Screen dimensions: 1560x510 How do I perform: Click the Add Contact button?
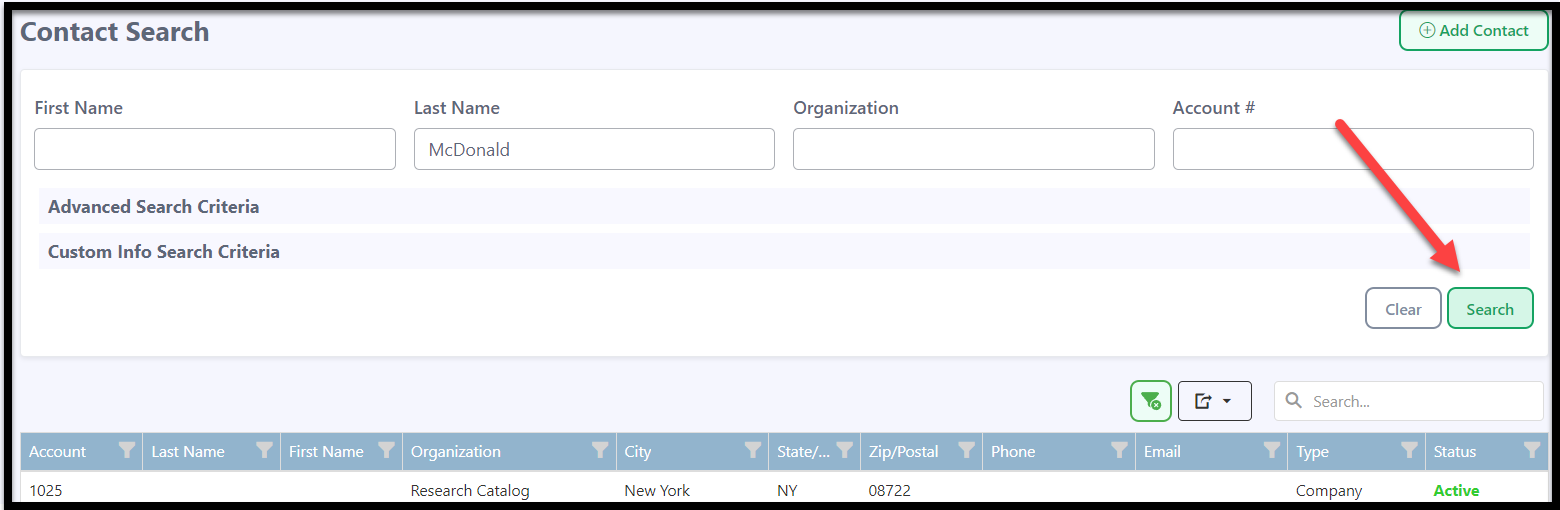(x=1473, y=31)
